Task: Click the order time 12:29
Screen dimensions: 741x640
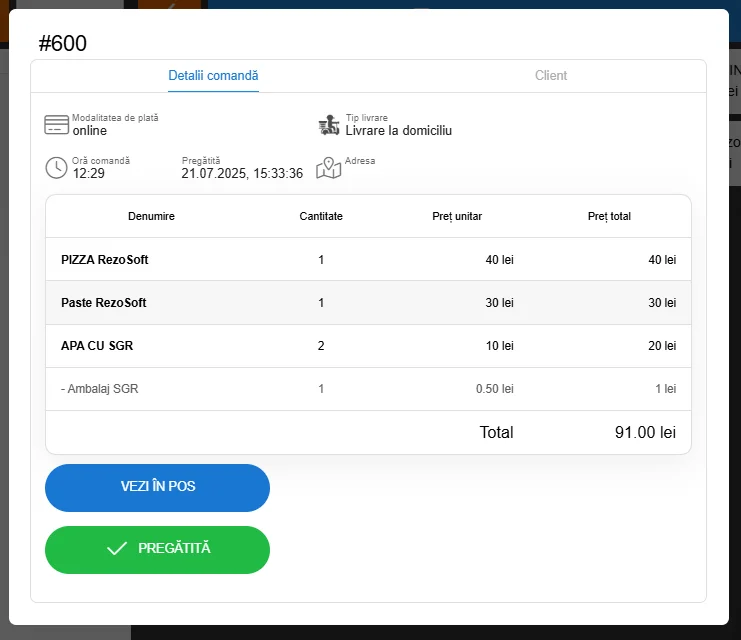Action: [88, 173]
